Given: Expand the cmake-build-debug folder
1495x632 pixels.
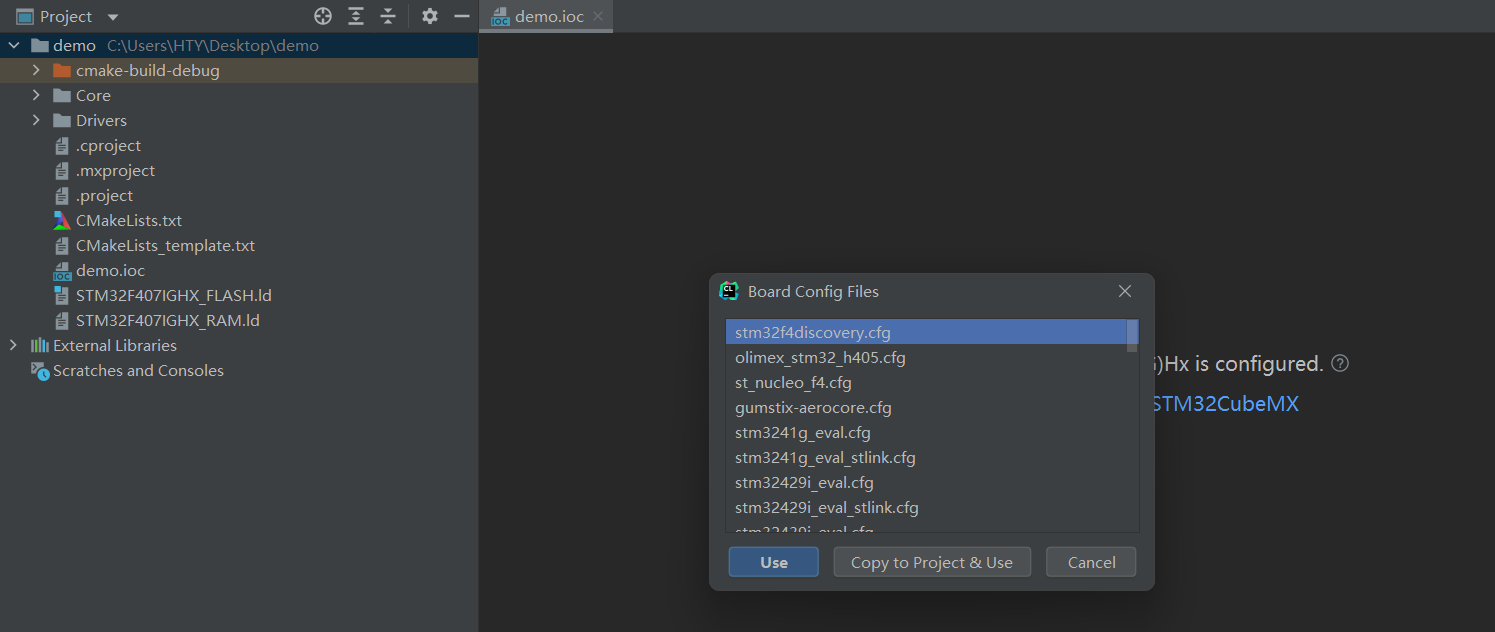Looking at the screenshot, I should [36, 71].
